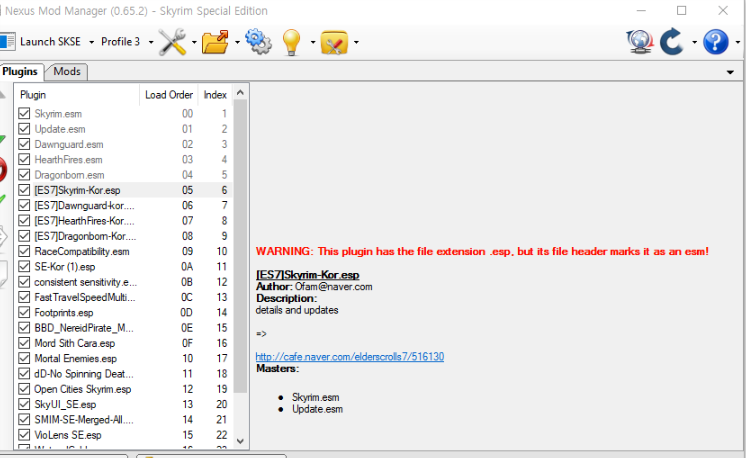The width and height of the screenshot is (746, 458).
Task: Open the wrench and screwdriver tools icon
Action: pos(172,42)
